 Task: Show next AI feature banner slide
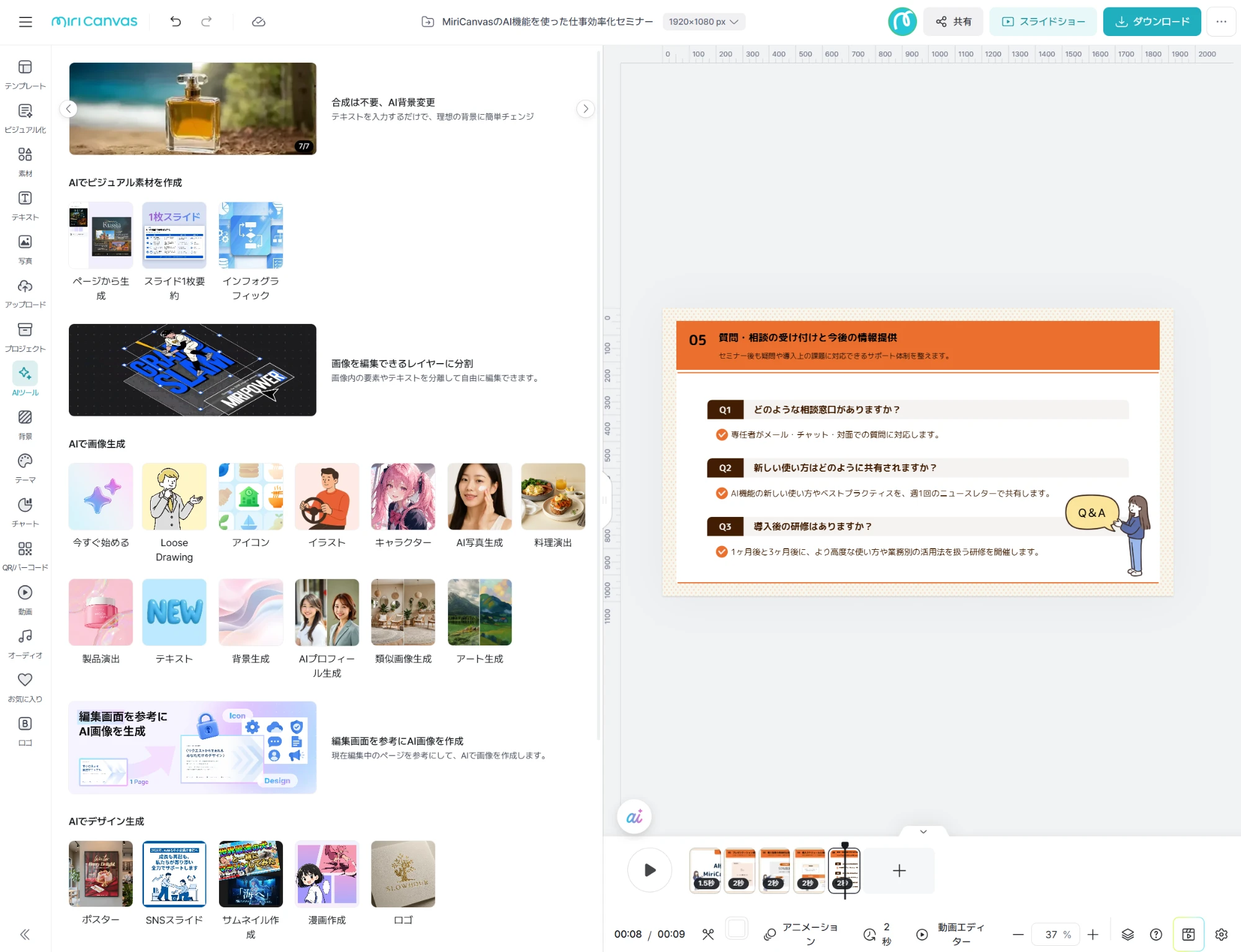585,109
